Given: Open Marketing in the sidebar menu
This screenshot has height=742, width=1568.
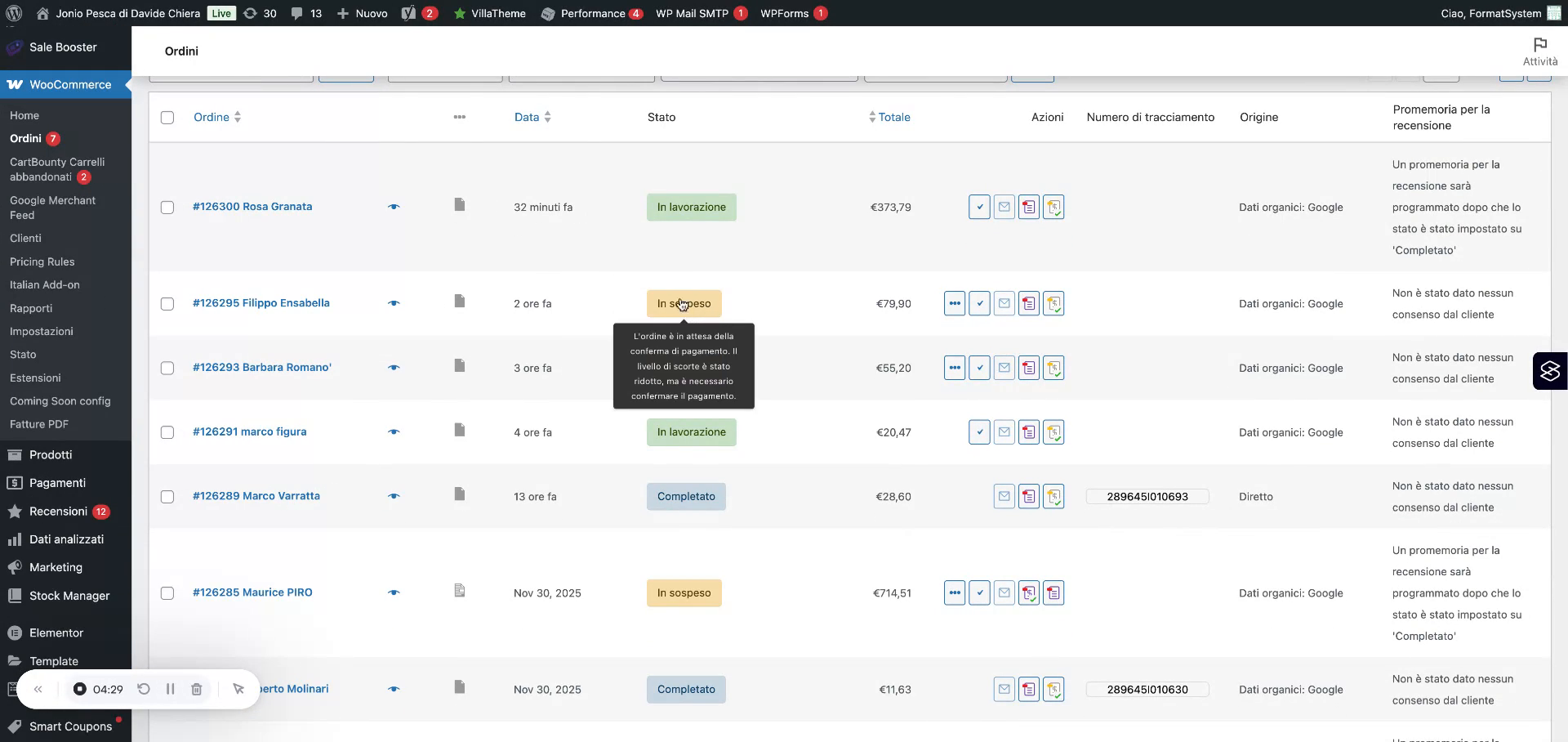Looking at the screenshot, I should click(x=56, y=567).
